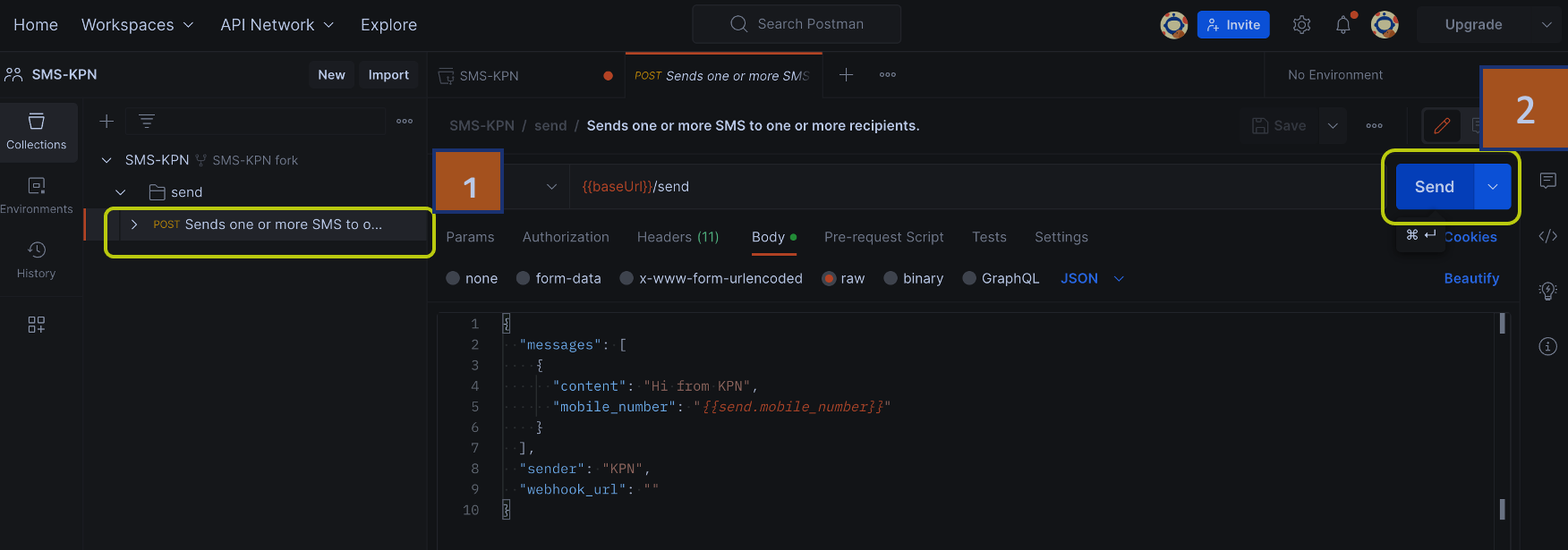Open the notifications bell icon

1343,25
